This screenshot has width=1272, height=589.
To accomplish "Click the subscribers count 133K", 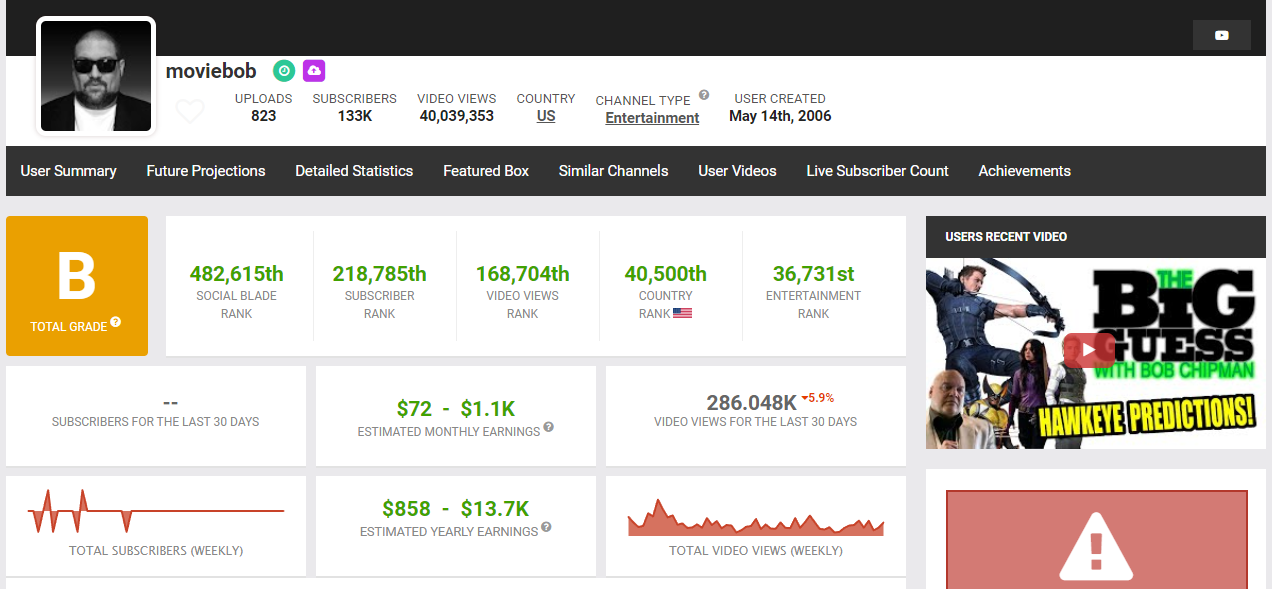I will coord(355,116).
